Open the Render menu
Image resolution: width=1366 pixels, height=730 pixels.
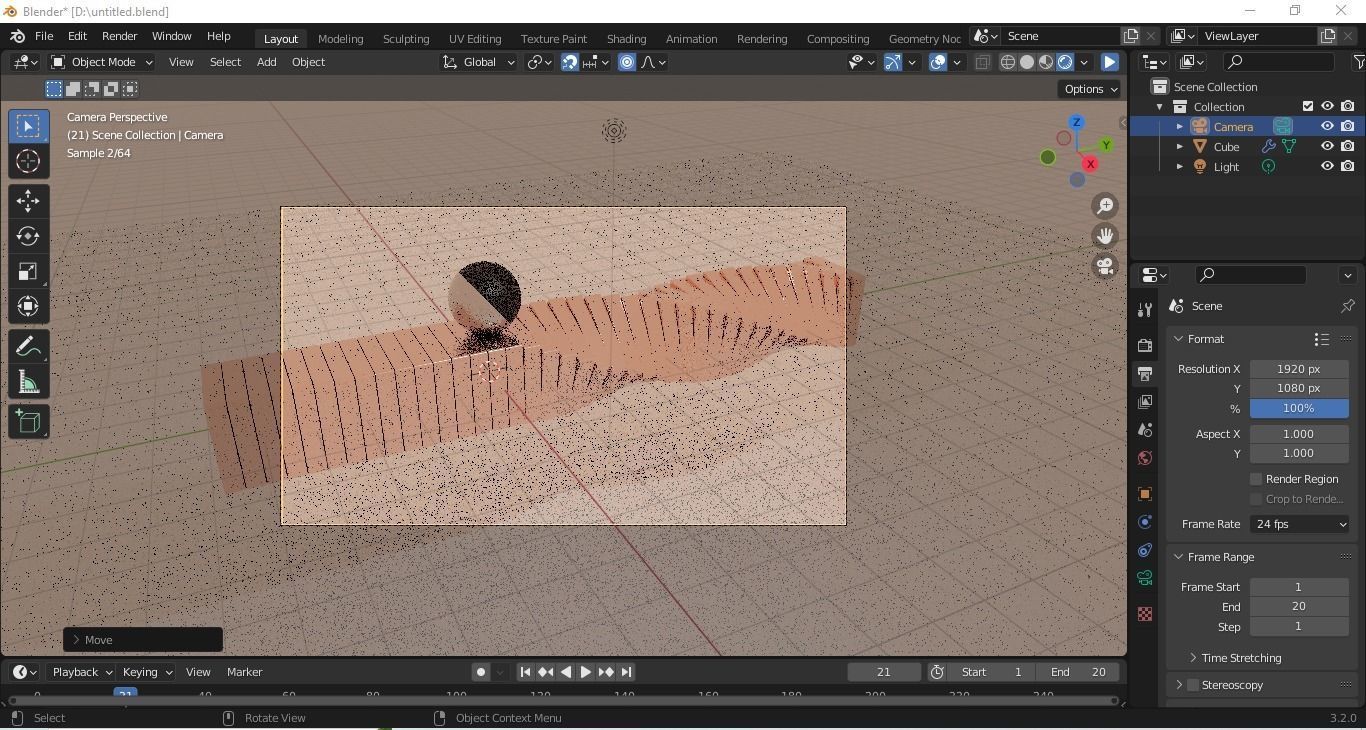point(119,36)
